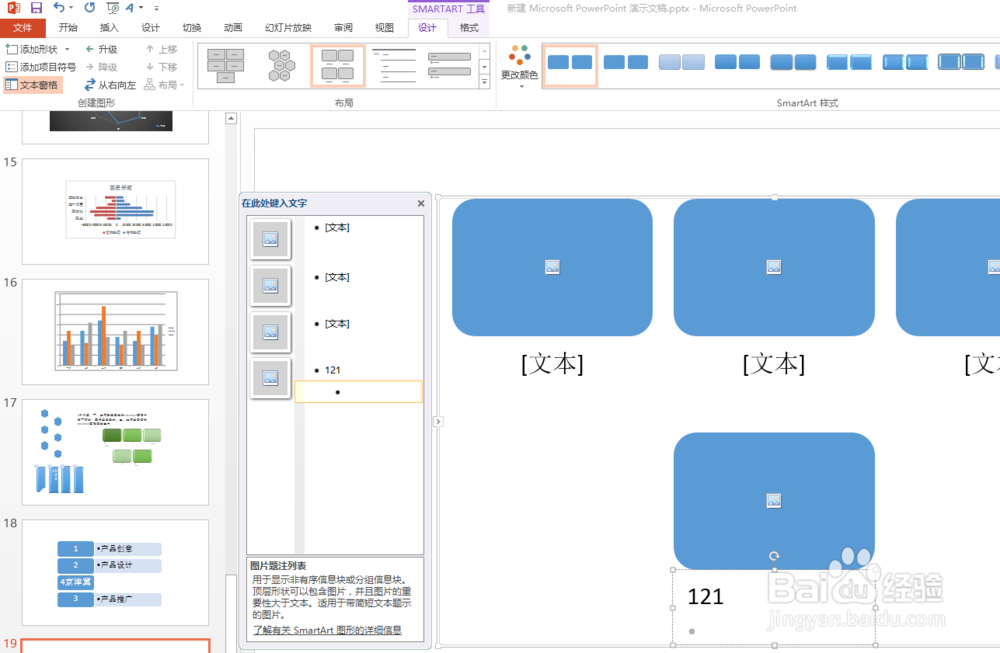The height and width of the screenshot is (653, 1000).
Task: Apply the fifth intense effect SmartArt style
Action: point(793,62)
